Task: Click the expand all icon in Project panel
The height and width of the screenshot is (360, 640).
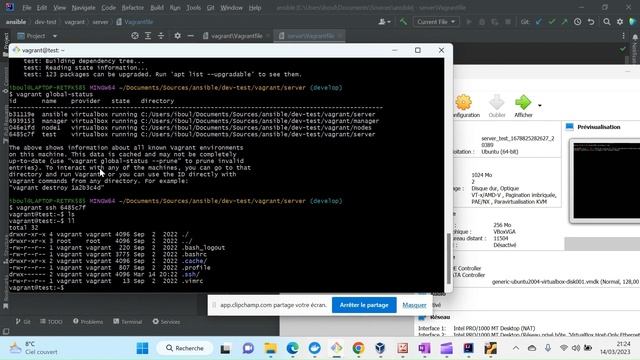Action: [x=148, y=36]
